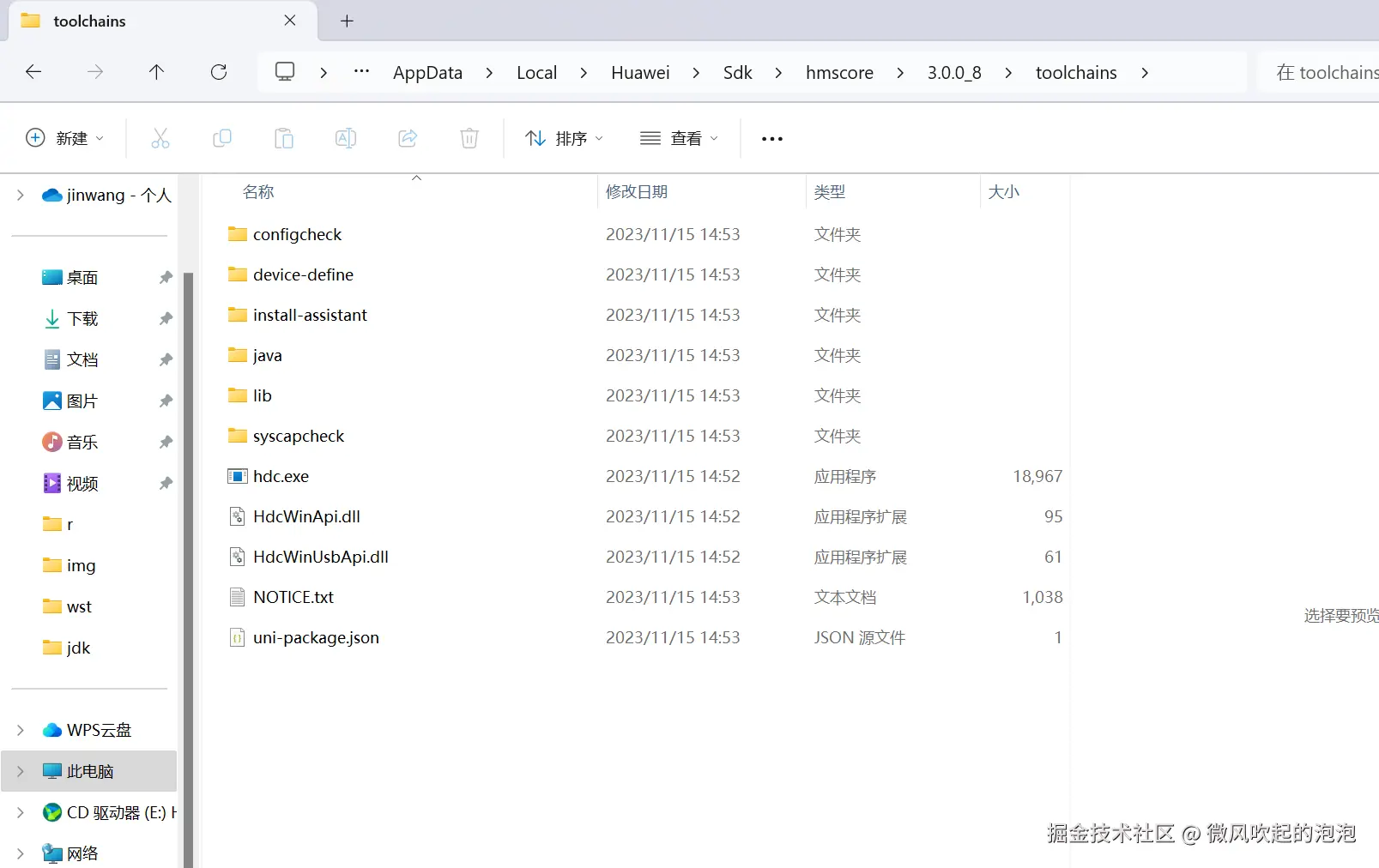Click the This PC monitor icon in address bar
This screenshot has width=1379, height=868.
285,71
